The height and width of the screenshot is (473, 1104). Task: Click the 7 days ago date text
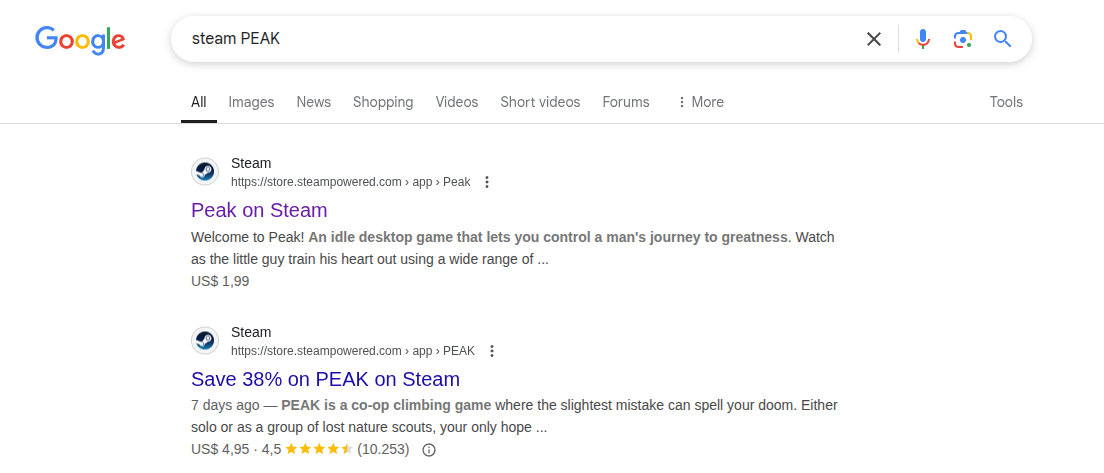225,405
